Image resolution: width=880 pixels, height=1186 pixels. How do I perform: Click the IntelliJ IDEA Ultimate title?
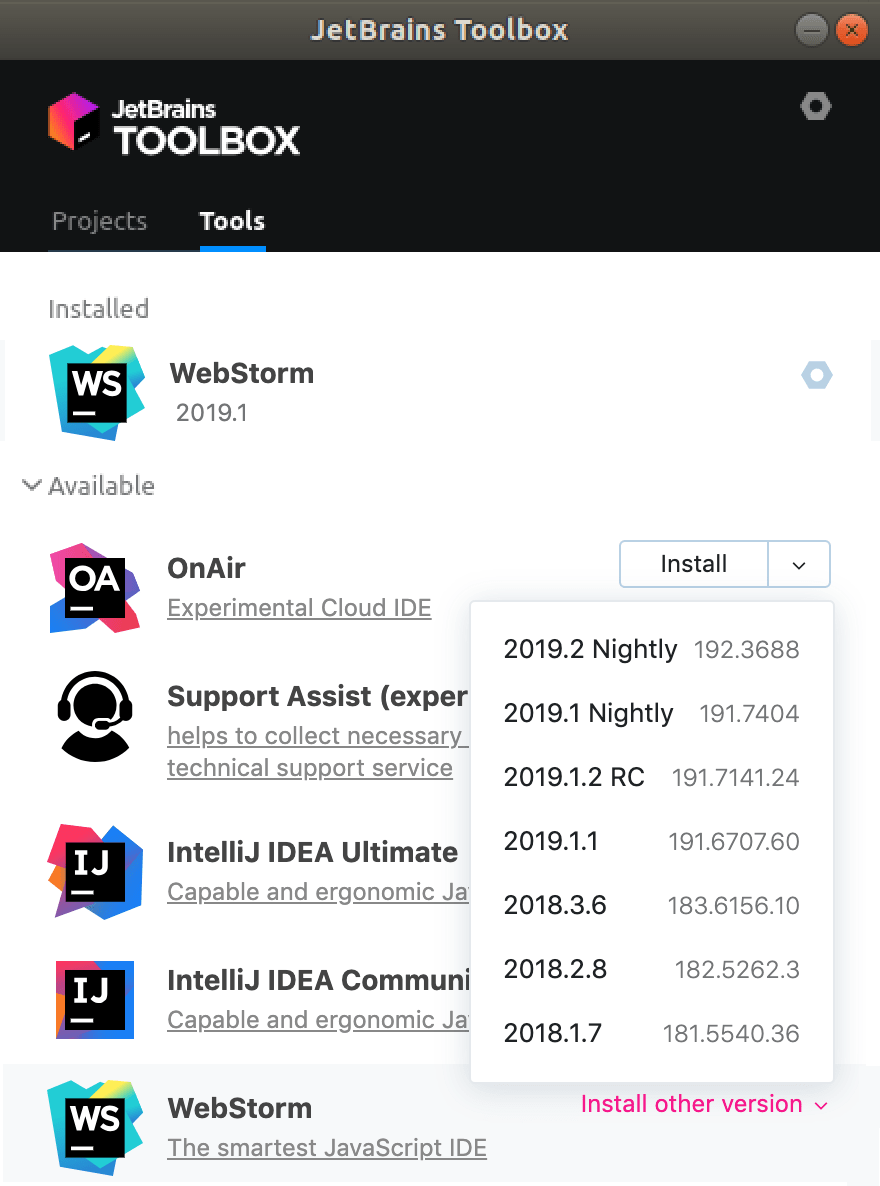[313, 852]
